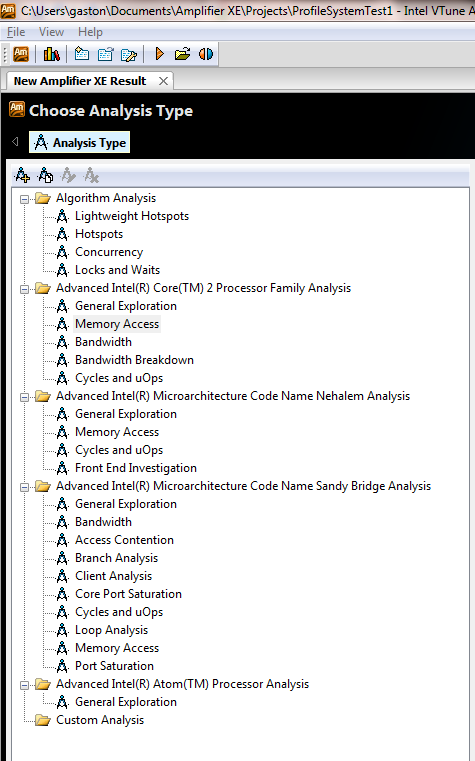Open the Help menu
The width and height of the screenshot is (475, 761).
click(x=90, y=32)
